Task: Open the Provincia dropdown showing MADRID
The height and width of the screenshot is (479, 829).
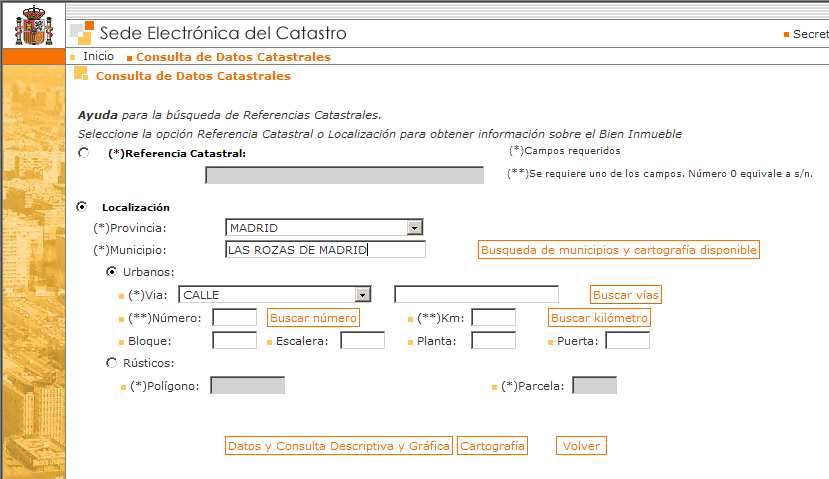Action: (324, 227)
